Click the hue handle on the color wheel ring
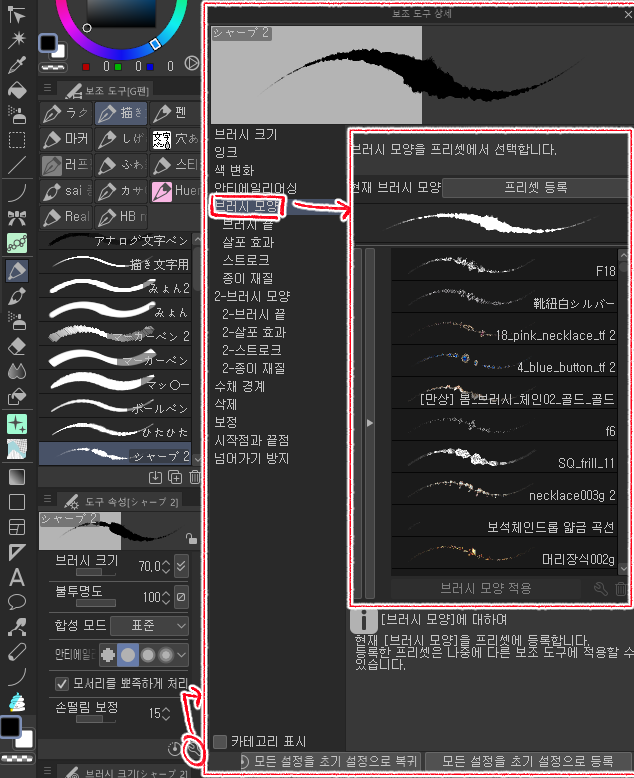This screenshot has width=634, height=778. coord(155,44)
